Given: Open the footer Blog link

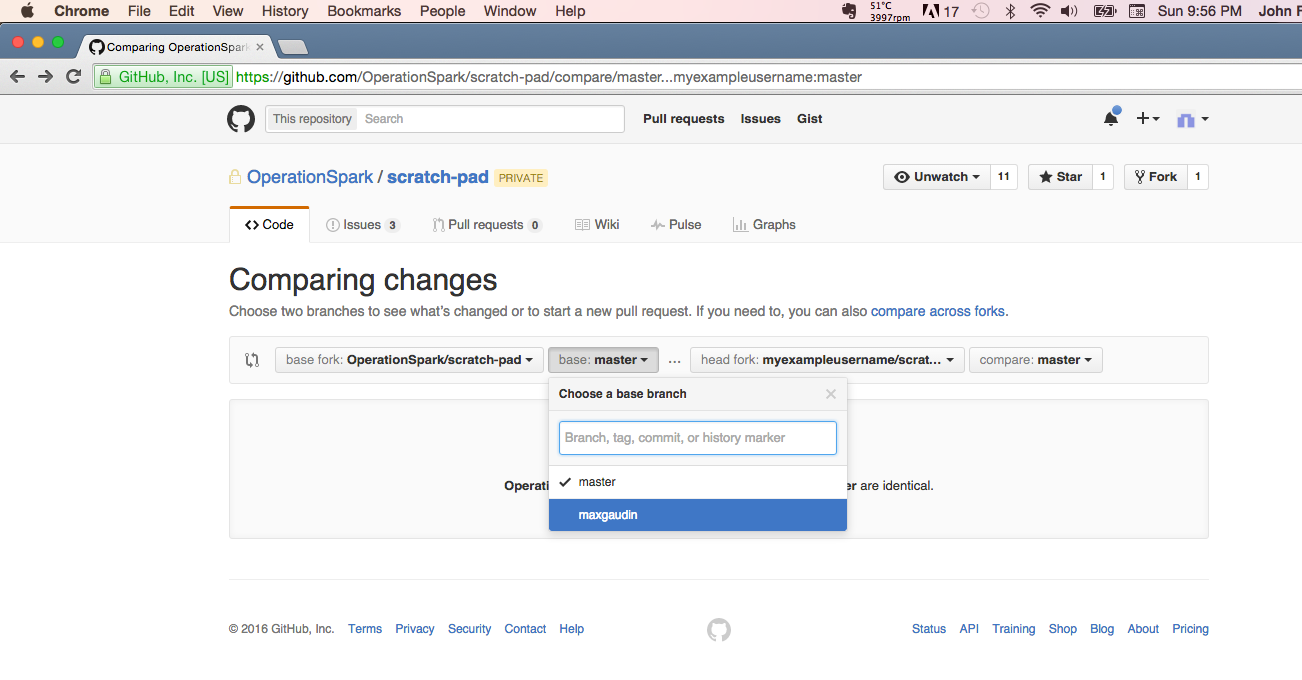Looking at the screenshot, I should pos(1102,629).
